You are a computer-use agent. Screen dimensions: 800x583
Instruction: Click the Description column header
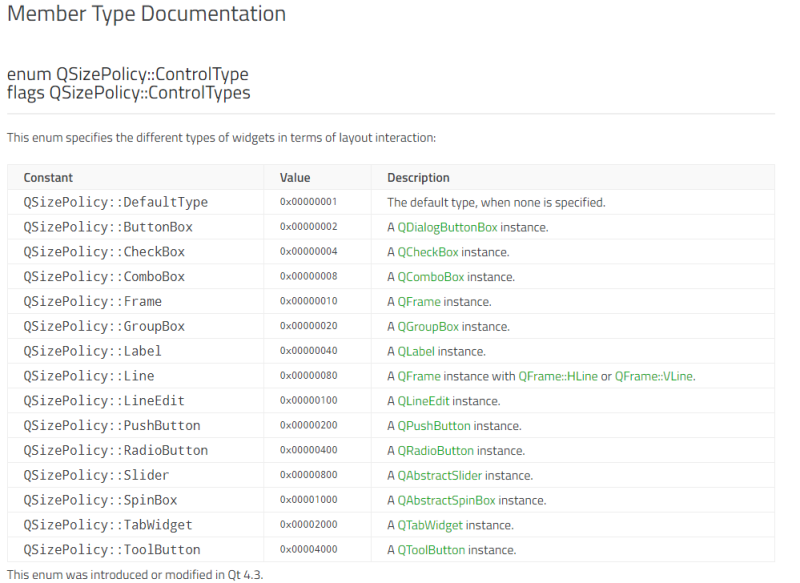tap(418, 178)
